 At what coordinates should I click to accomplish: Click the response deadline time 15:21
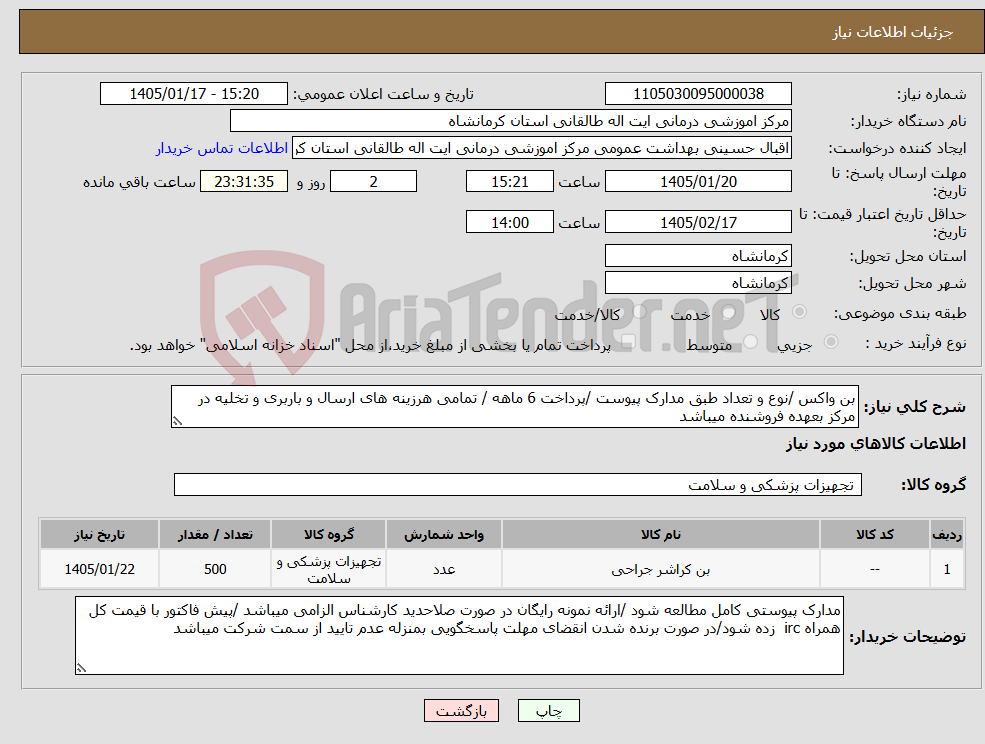509,182
